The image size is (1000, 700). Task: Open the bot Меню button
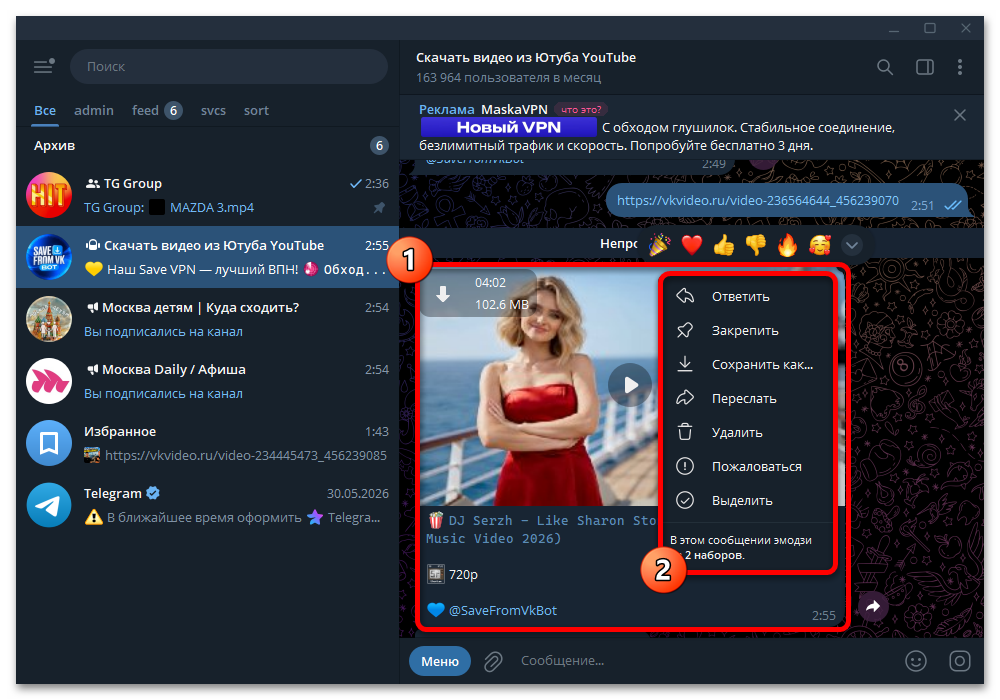pos(439,661)
